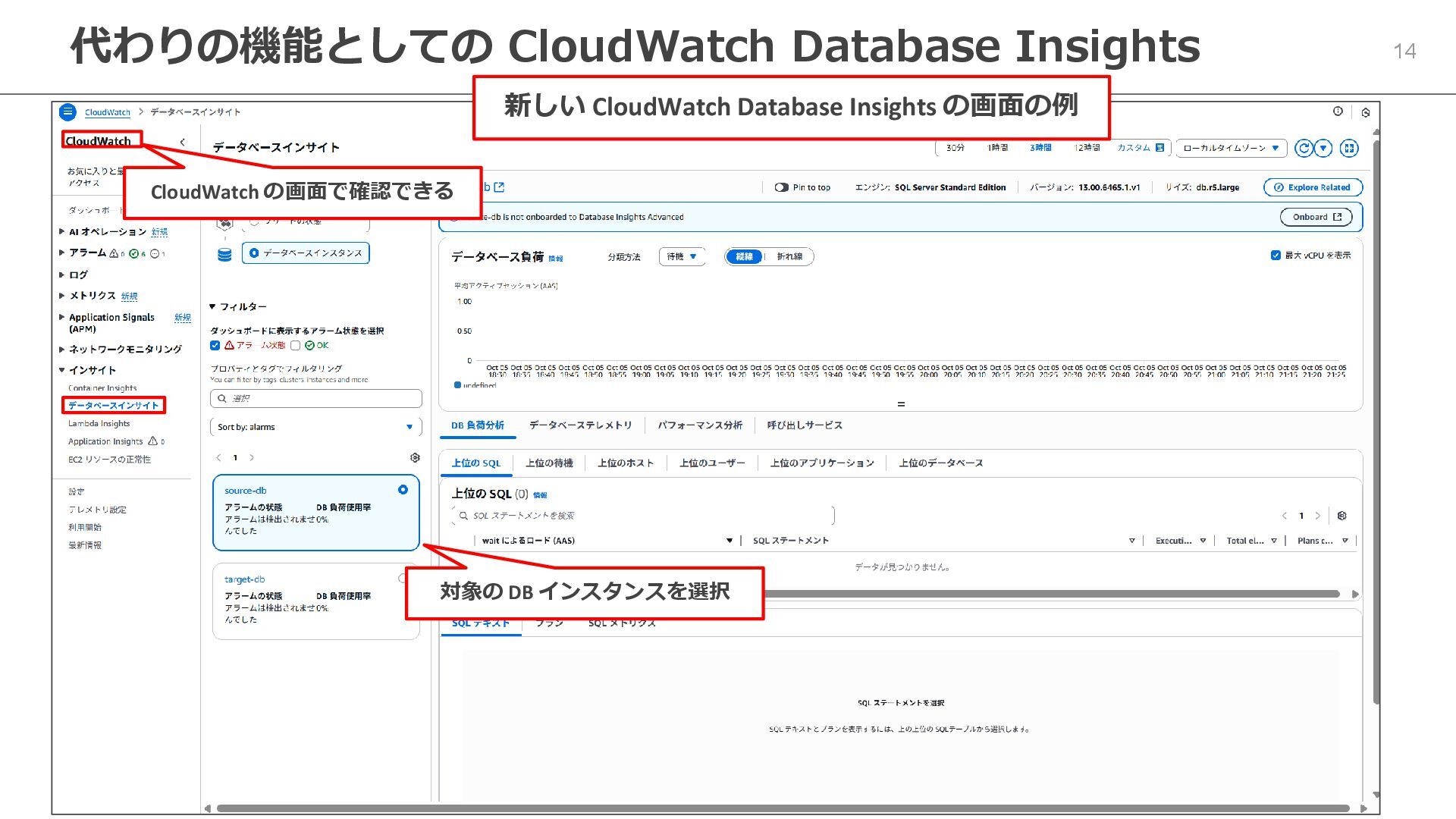Viewport: 1456px width, 819px height.
Task: Open the top SQL table settings gear
Action: click(1341, 516)
